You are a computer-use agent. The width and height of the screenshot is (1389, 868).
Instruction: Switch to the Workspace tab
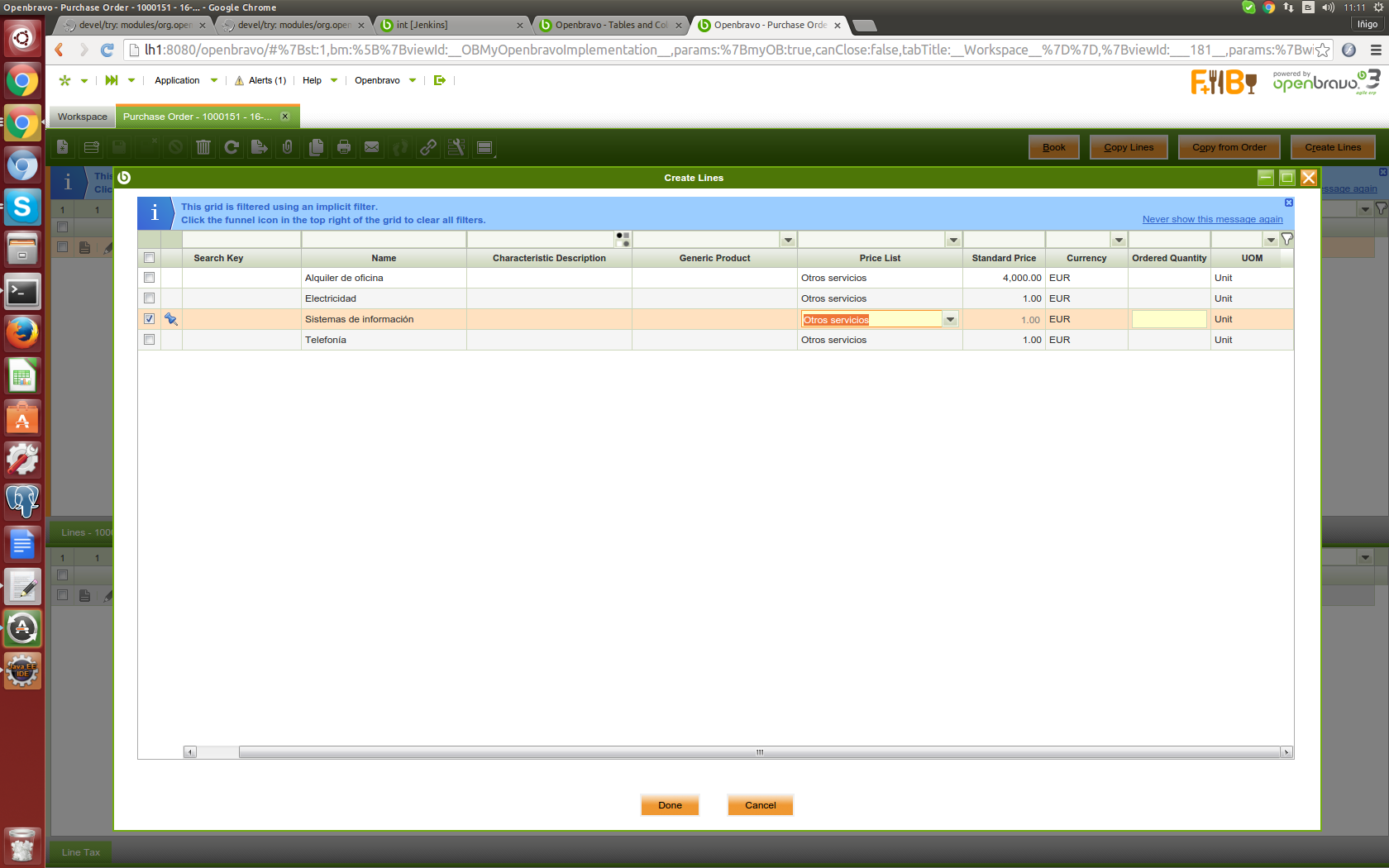83,117
